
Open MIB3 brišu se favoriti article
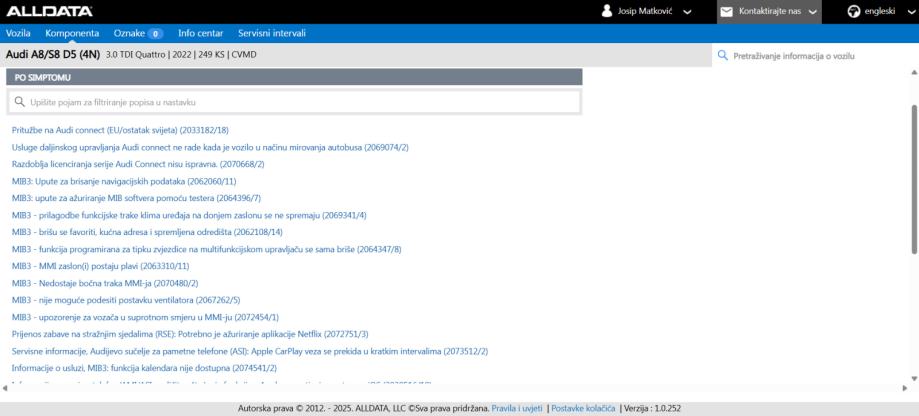tap(147, 232)
